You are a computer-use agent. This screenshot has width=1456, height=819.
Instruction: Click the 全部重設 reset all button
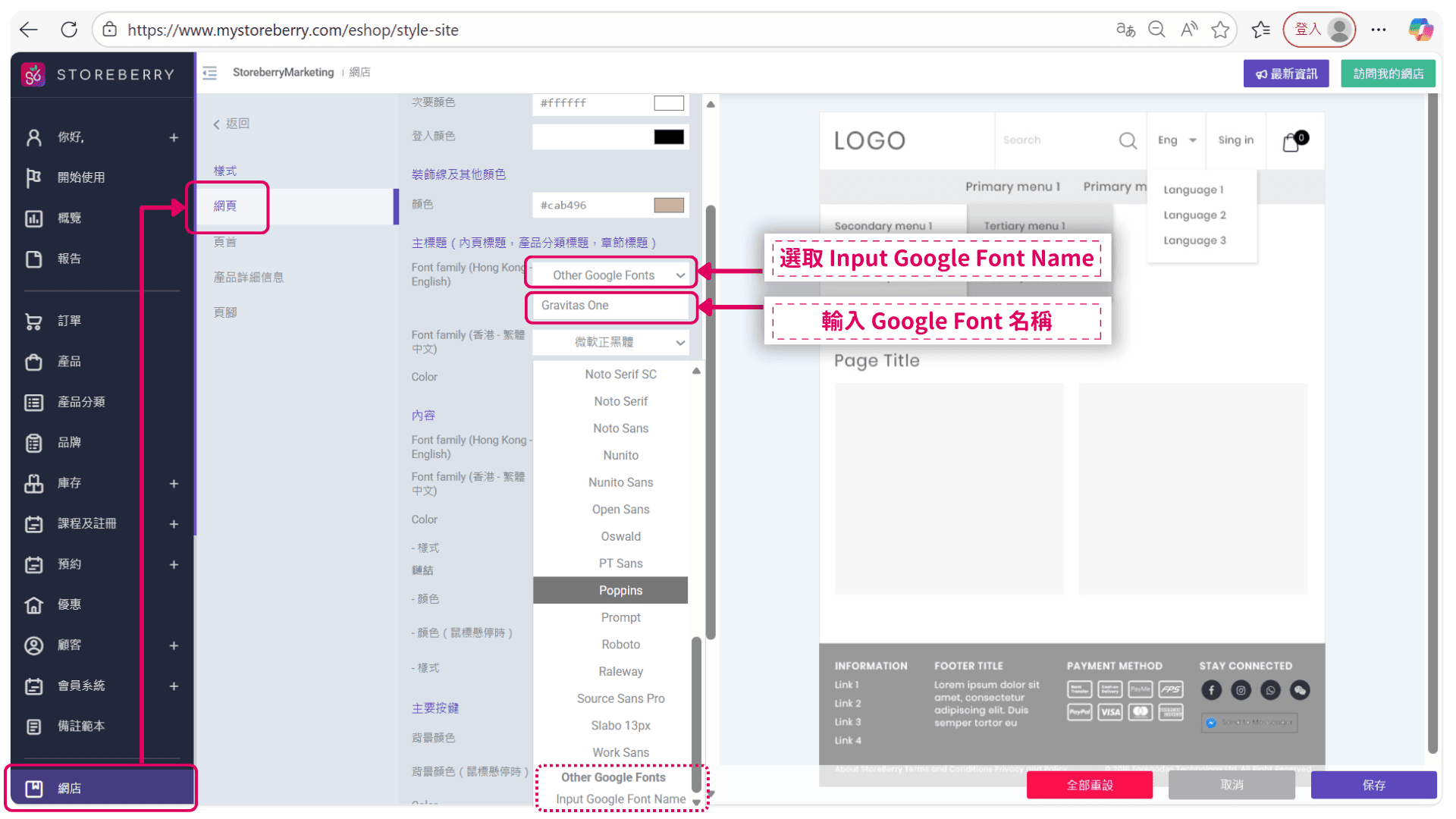(1089, 785)
